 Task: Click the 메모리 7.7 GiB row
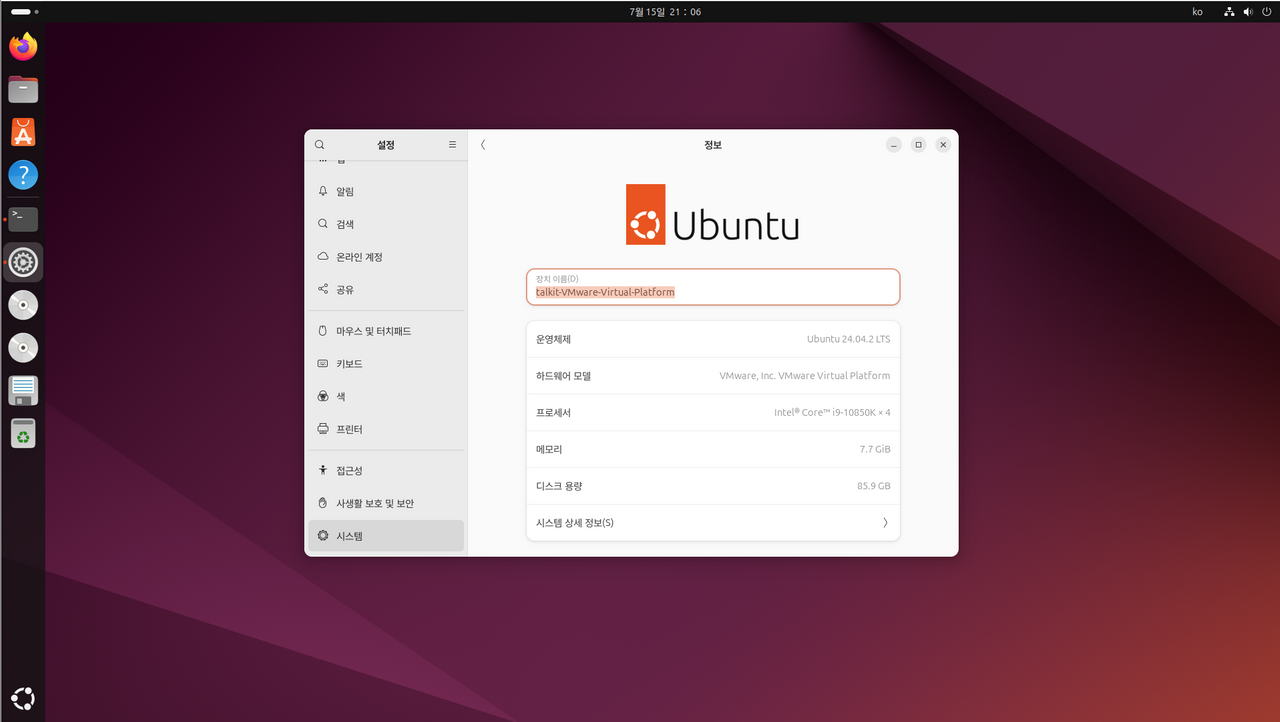[713, 449]
